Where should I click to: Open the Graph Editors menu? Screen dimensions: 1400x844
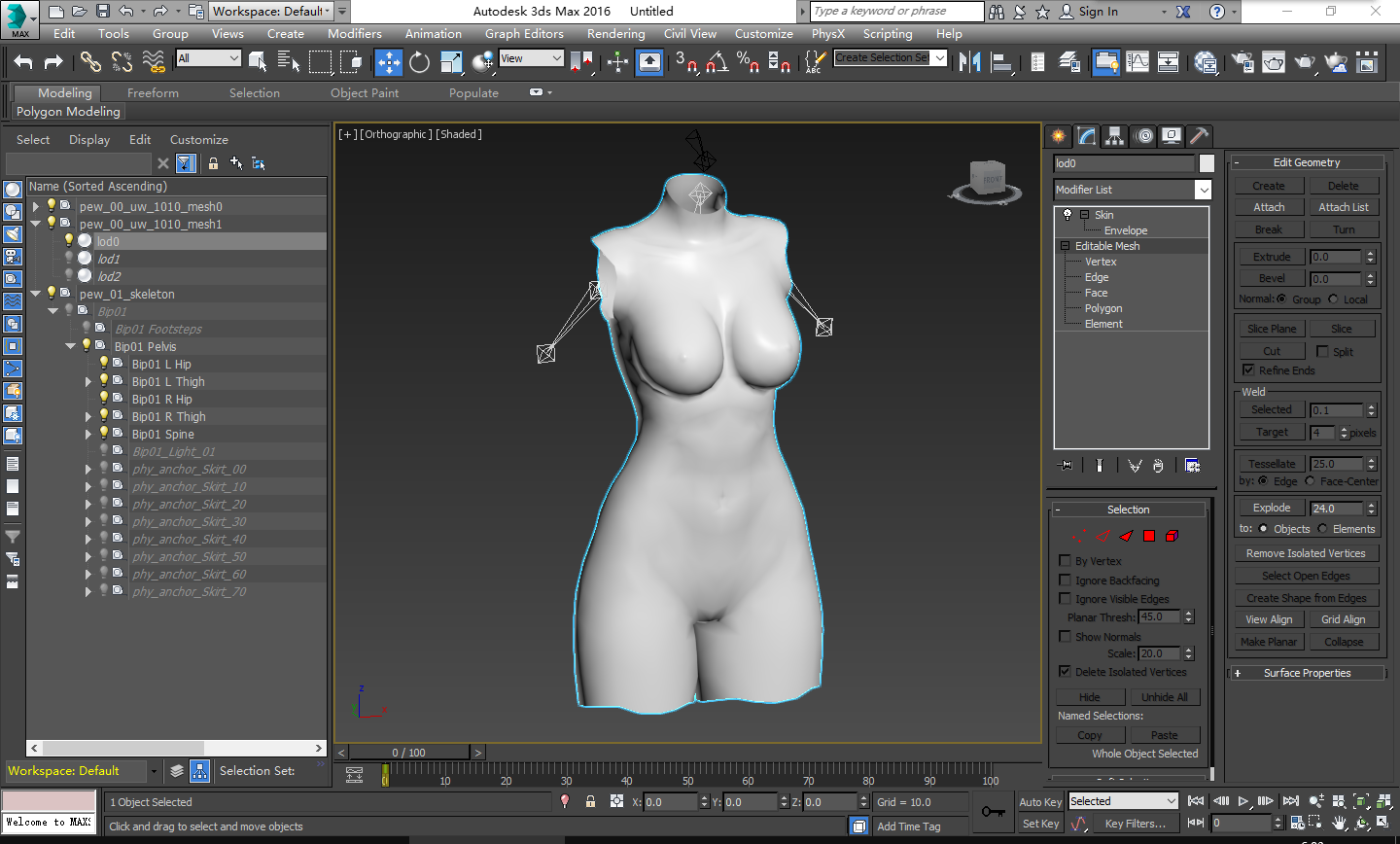click(524, 34)
